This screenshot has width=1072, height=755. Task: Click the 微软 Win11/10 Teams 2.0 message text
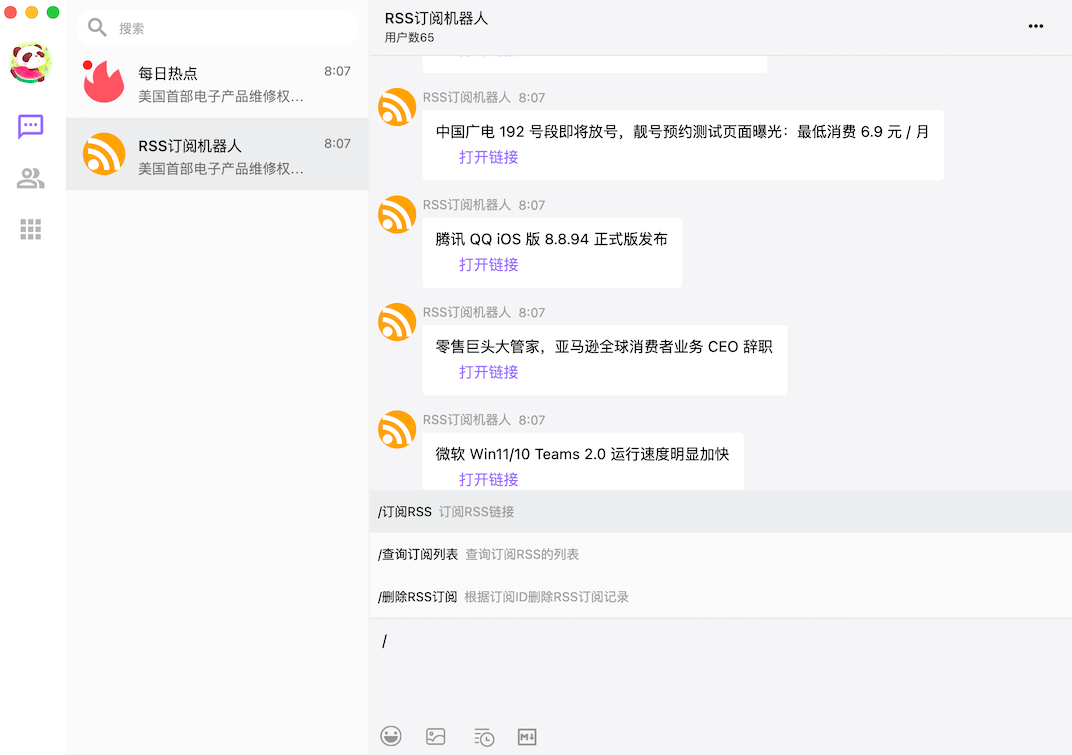582,453
